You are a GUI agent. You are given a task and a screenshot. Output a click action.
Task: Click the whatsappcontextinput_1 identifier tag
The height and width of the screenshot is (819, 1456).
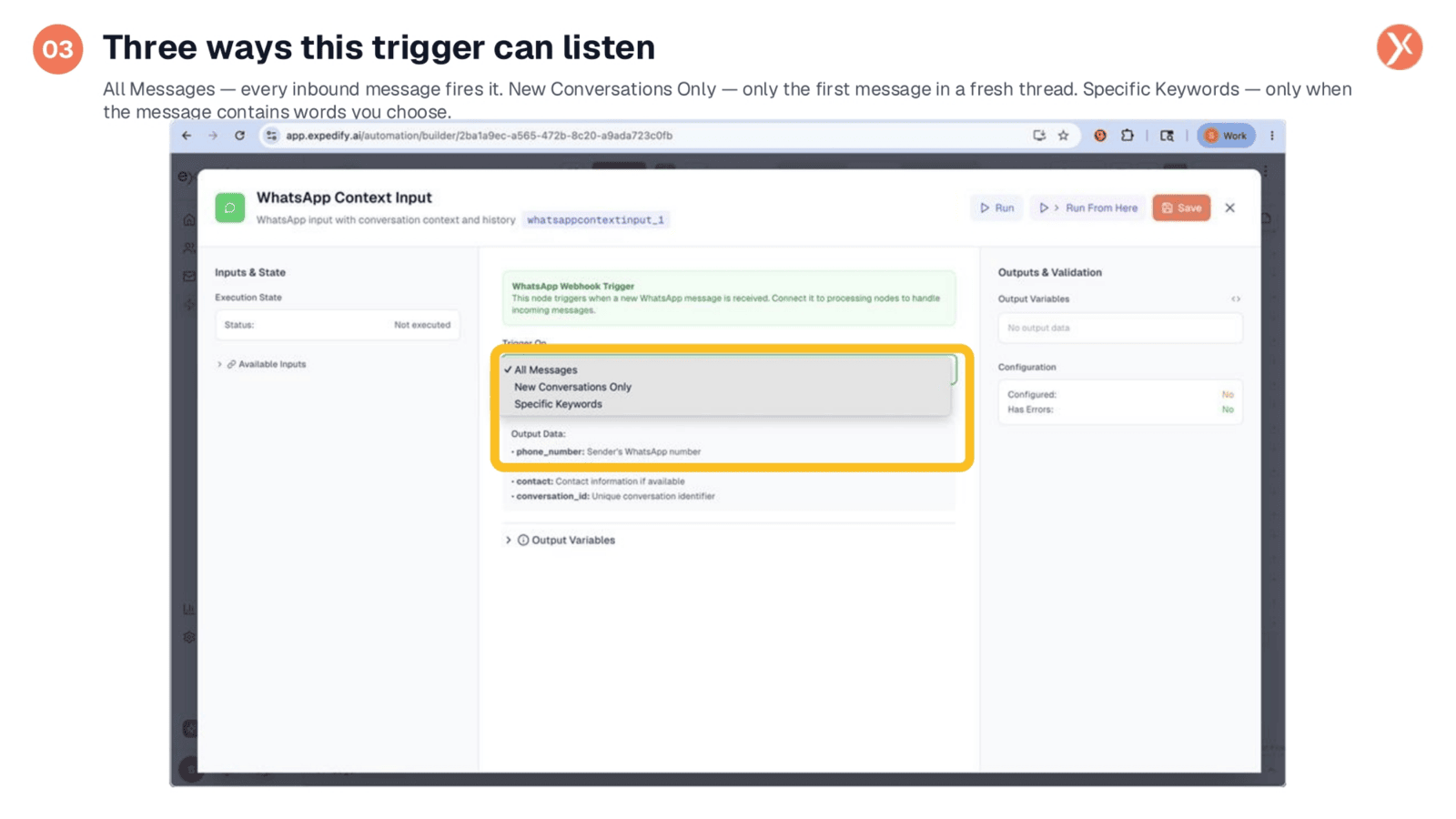point(595,219)
